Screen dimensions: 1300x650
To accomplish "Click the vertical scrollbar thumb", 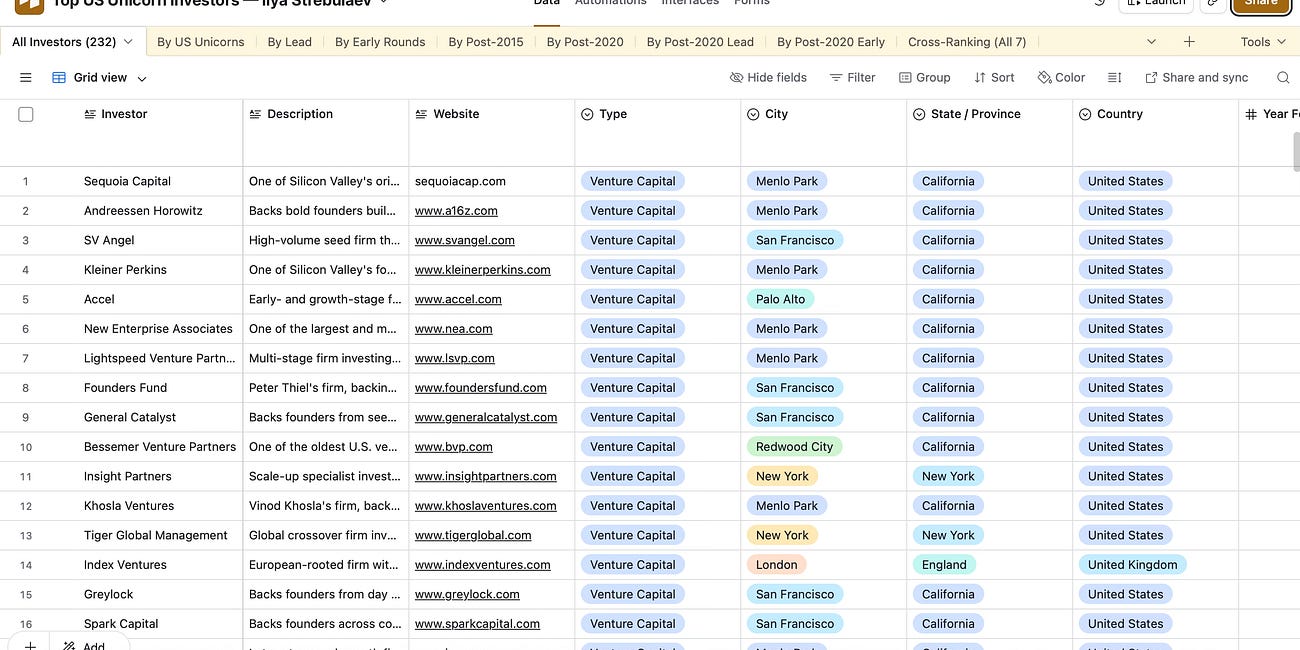I will (x=1296, y=151).
